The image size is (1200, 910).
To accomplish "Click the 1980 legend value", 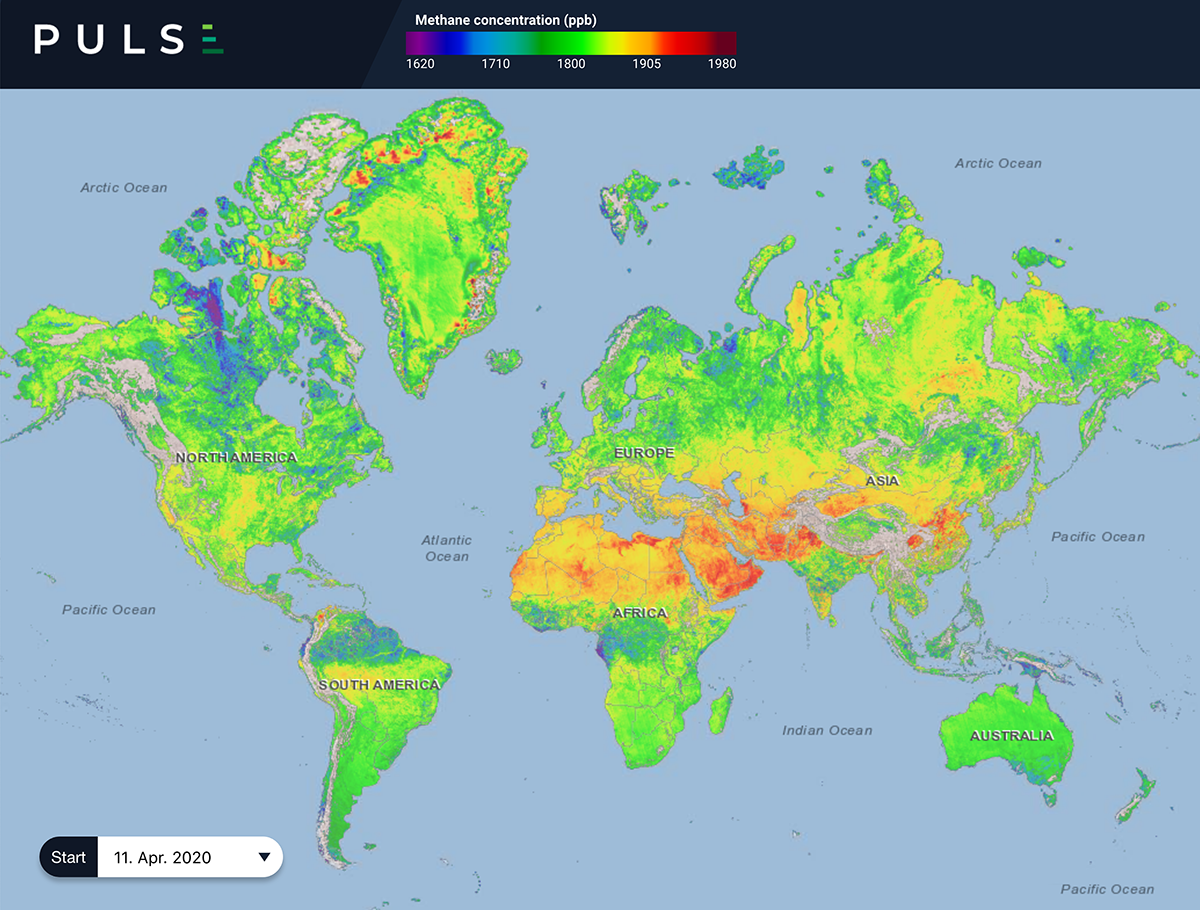I will (722, 64).
